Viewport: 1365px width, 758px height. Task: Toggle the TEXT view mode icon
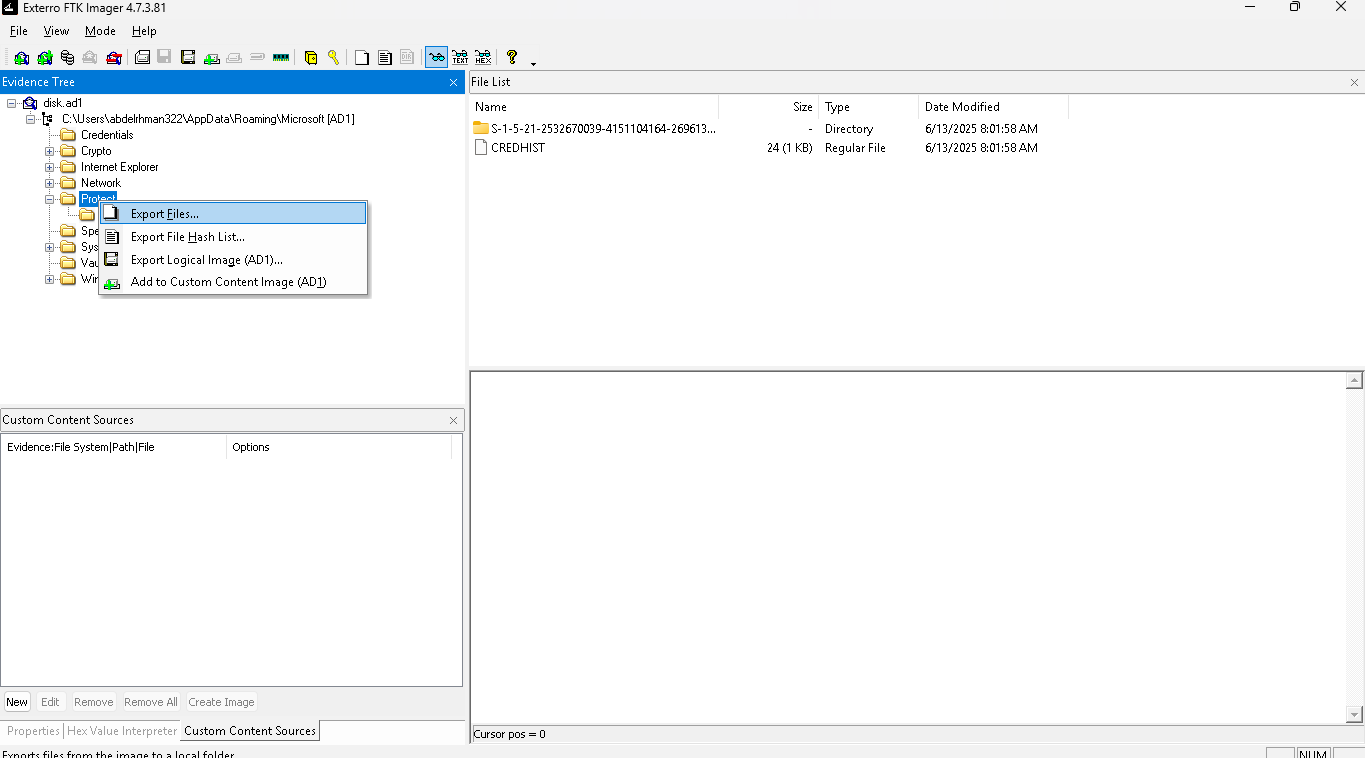tap(460, 57)
